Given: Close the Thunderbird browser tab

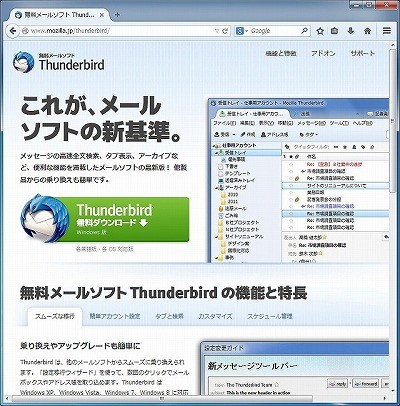Looking at the screenshot, I should click(102, 15).
